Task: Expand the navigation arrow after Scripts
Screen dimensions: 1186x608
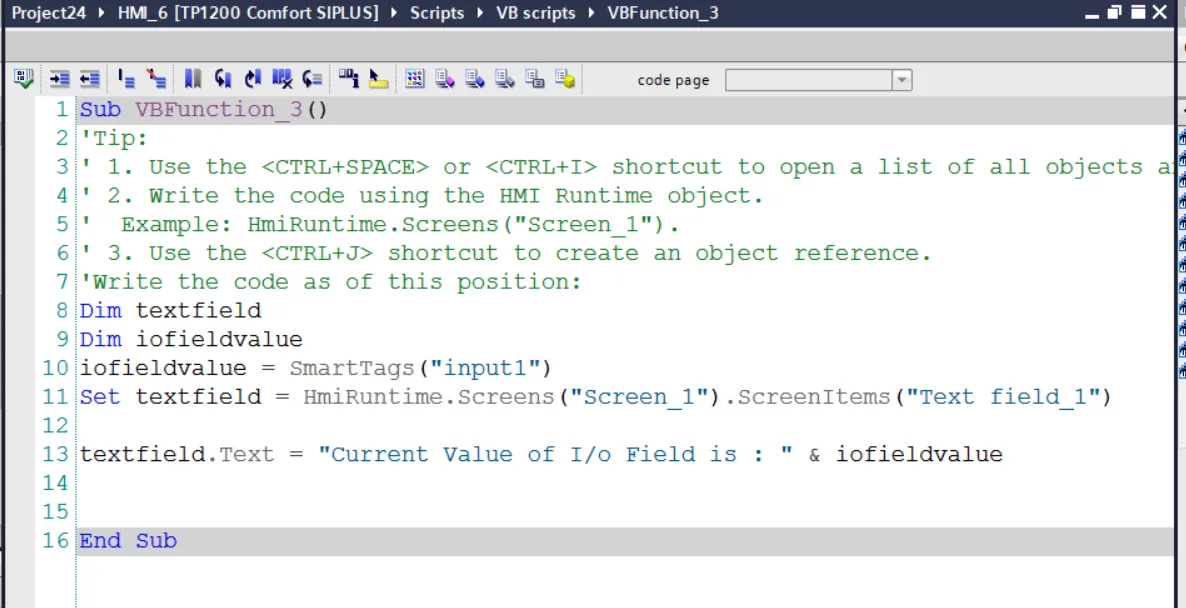Action: click(x=478, y=12)
